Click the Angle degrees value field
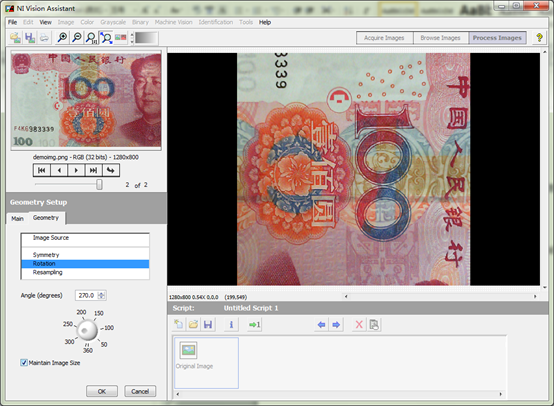This screenshot has width=554, height=406. [x=86, y=295]
